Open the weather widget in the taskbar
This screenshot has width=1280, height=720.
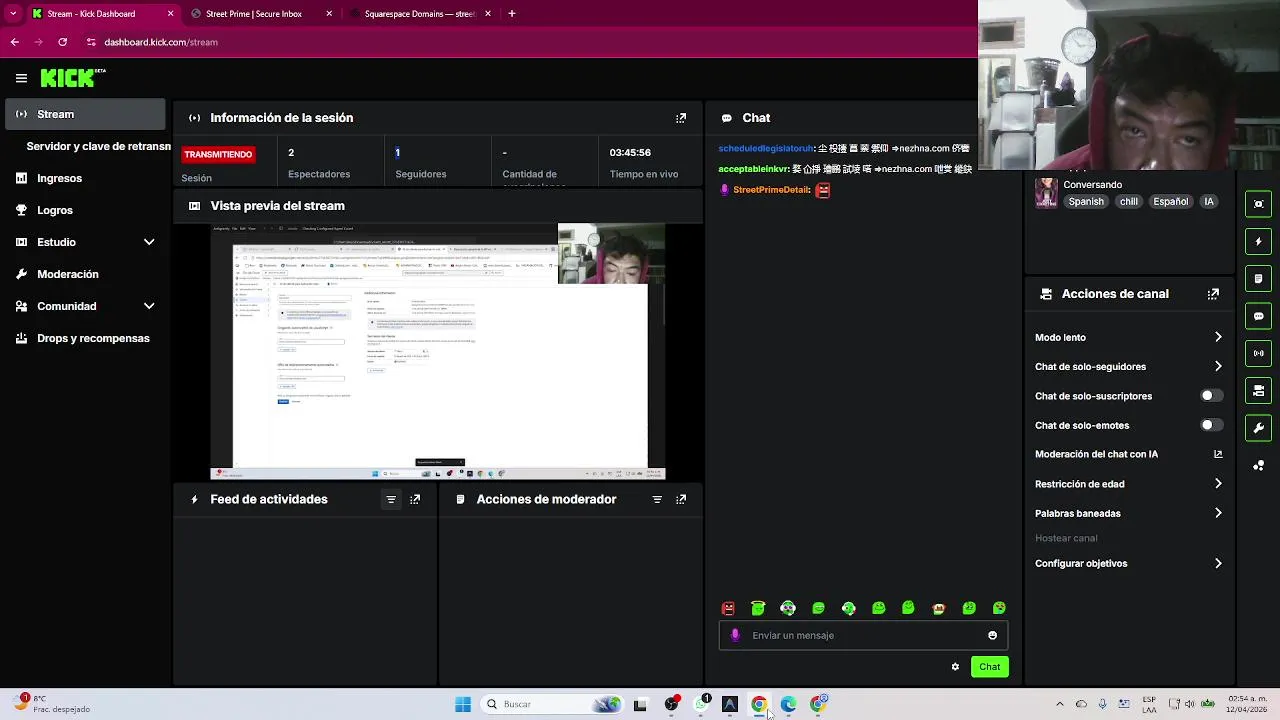(52, 704)
